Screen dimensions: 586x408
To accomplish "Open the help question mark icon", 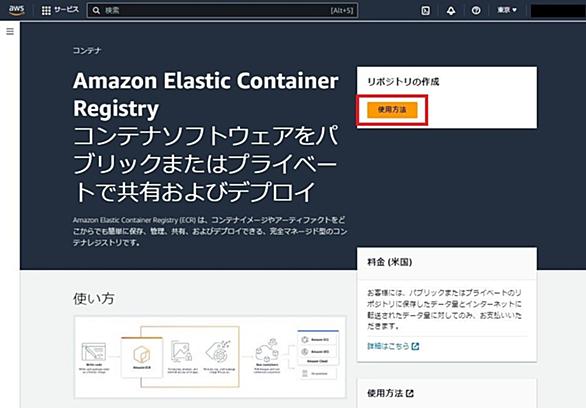I will (x=476, y=10).
